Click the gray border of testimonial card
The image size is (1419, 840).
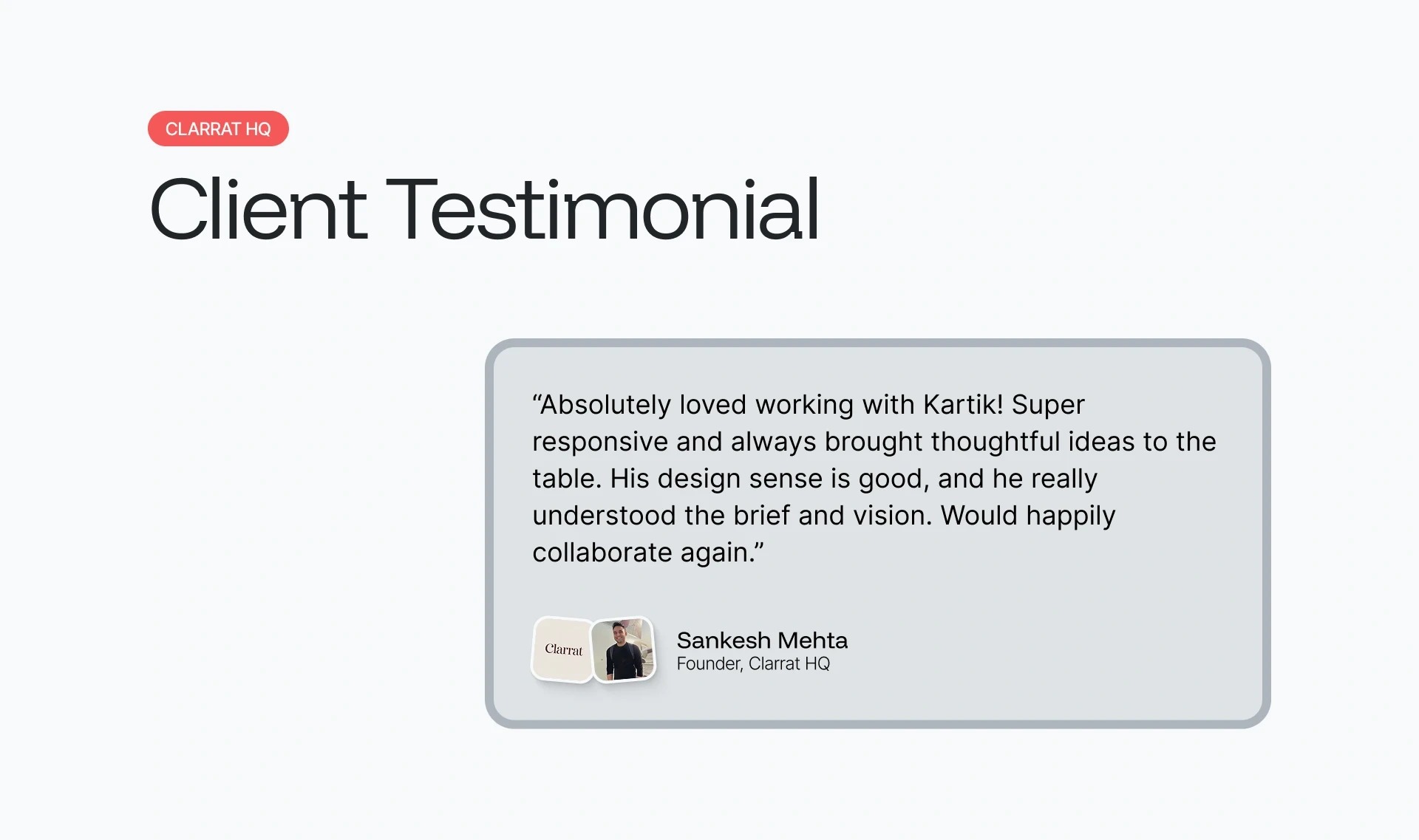click(877, 343)
